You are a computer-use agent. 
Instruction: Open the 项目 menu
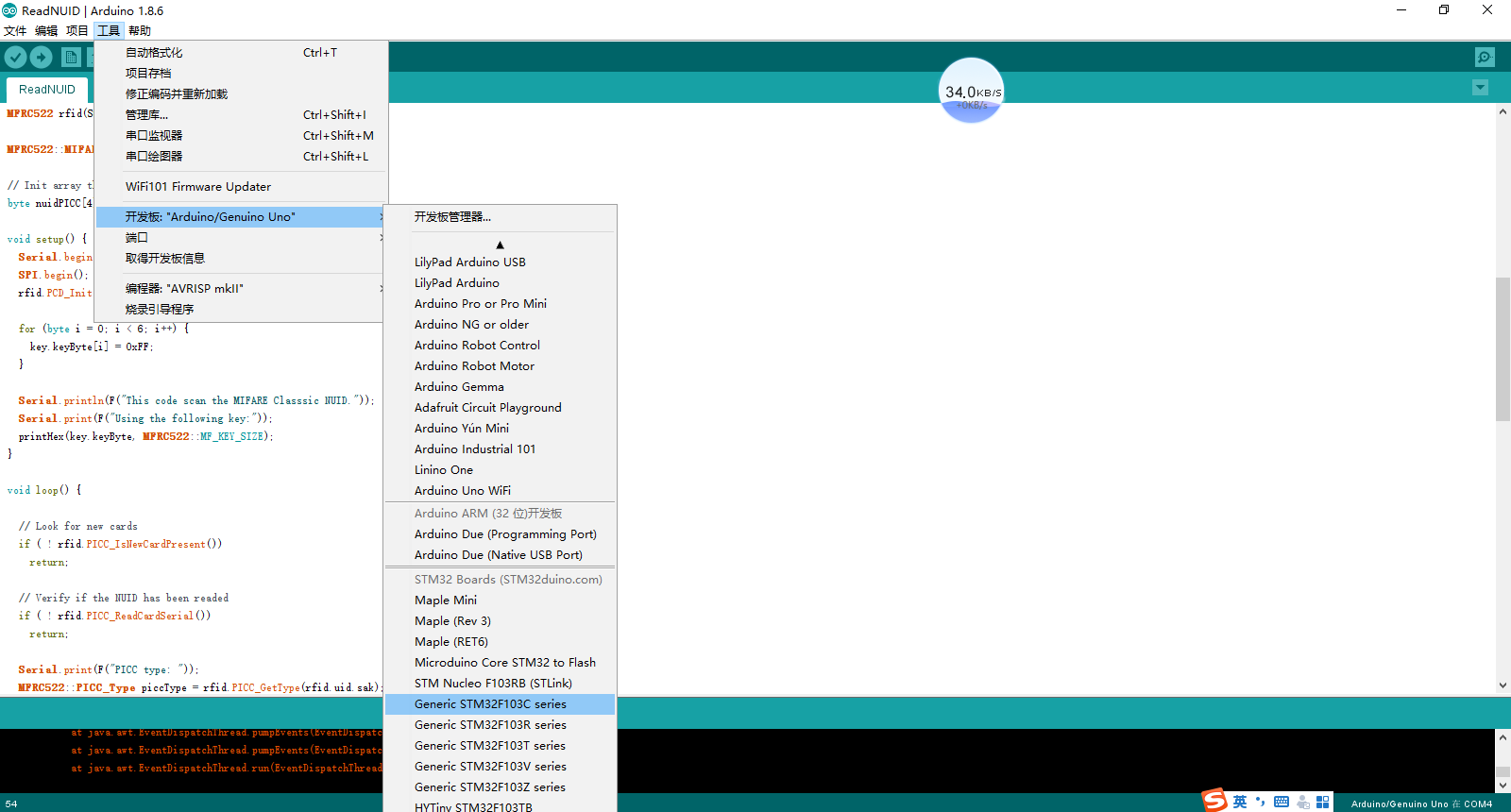(x=77, y=30)
